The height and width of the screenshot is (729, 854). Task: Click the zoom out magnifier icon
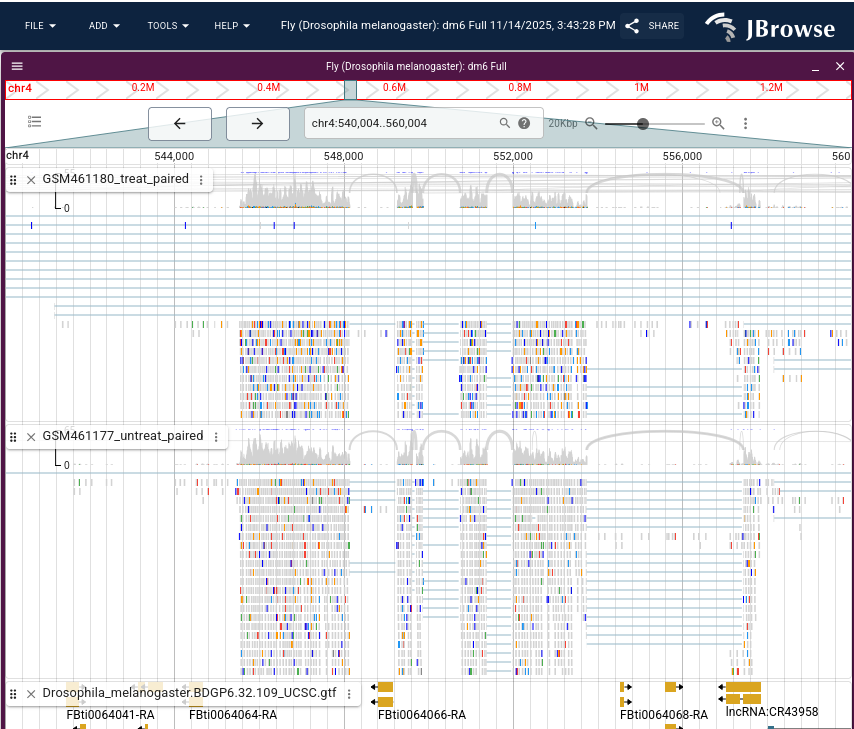point(591,123)
